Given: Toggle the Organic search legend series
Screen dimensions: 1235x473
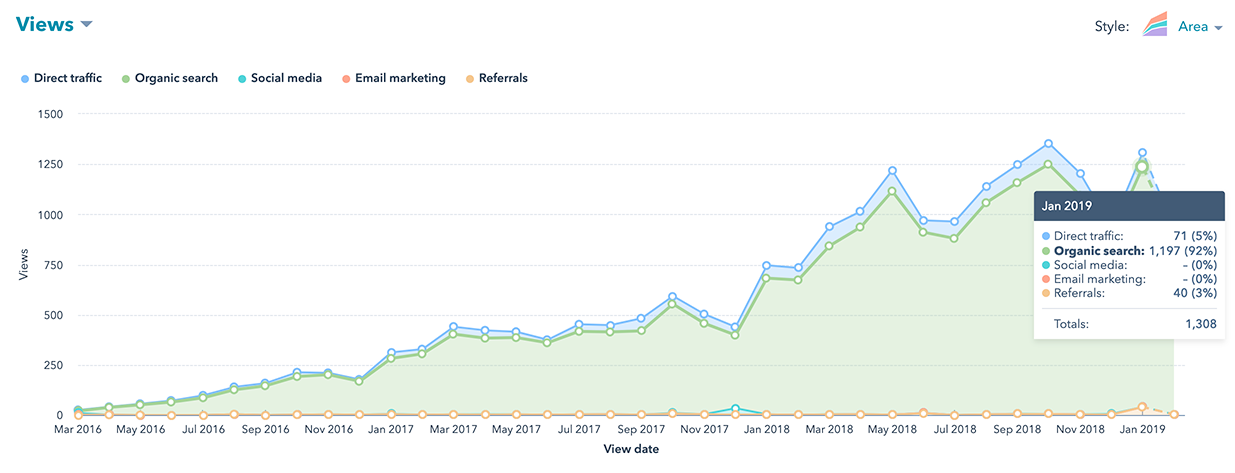Looking at the screenshot, I should [x=169, y=78].
